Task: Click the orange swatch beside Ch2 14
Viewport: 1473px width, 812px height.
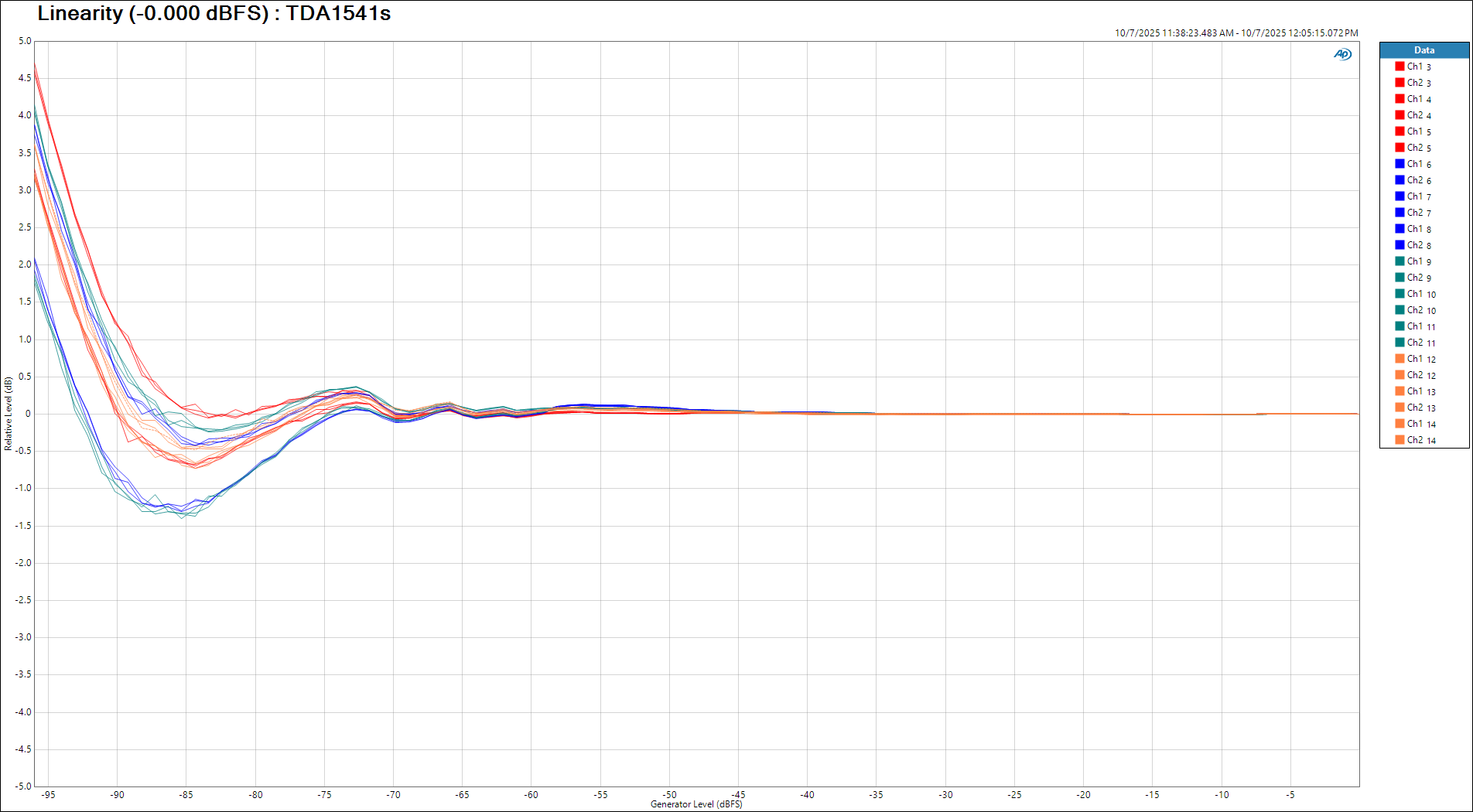Action: [x=1400, y=440]
